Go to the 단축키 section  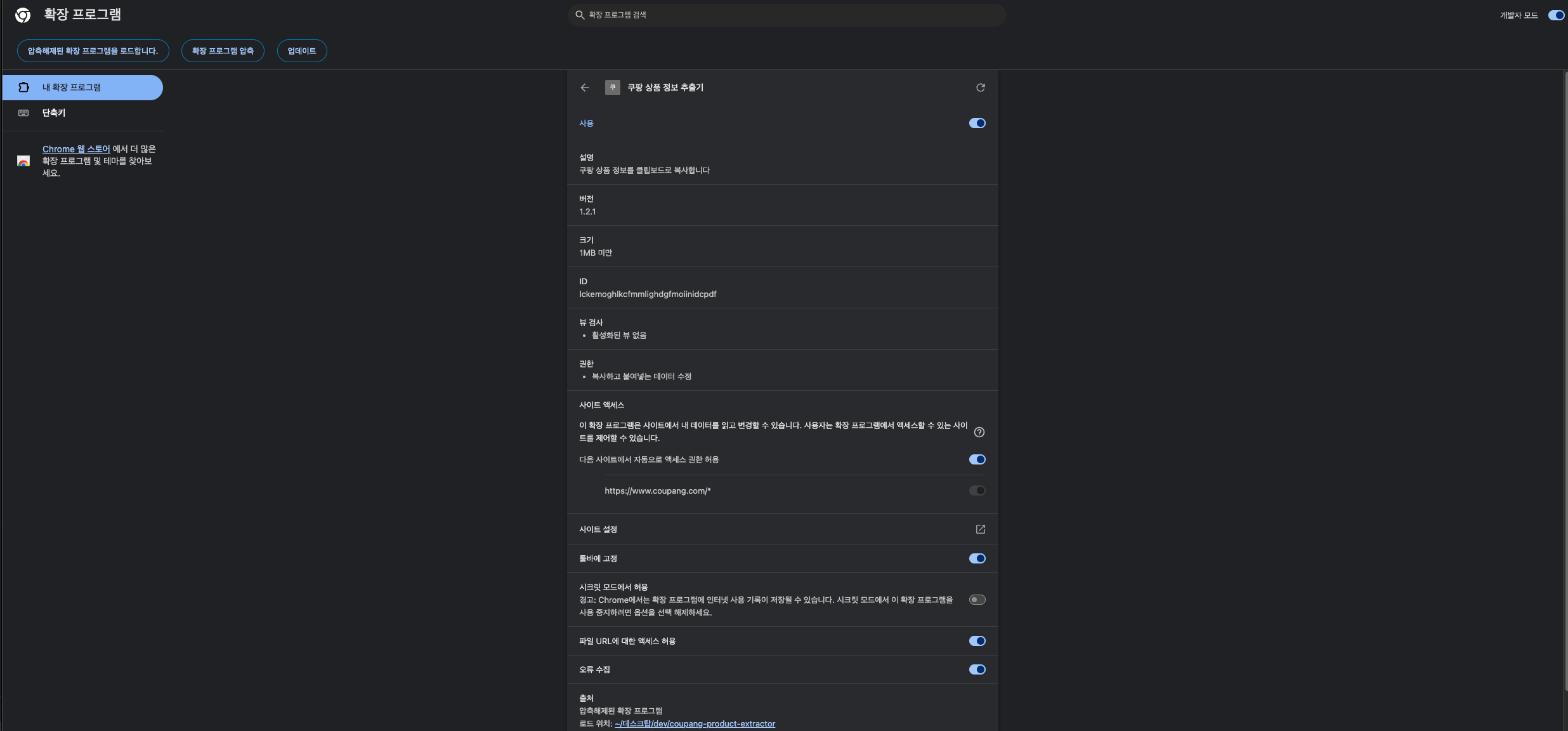[x=53, y=112]
